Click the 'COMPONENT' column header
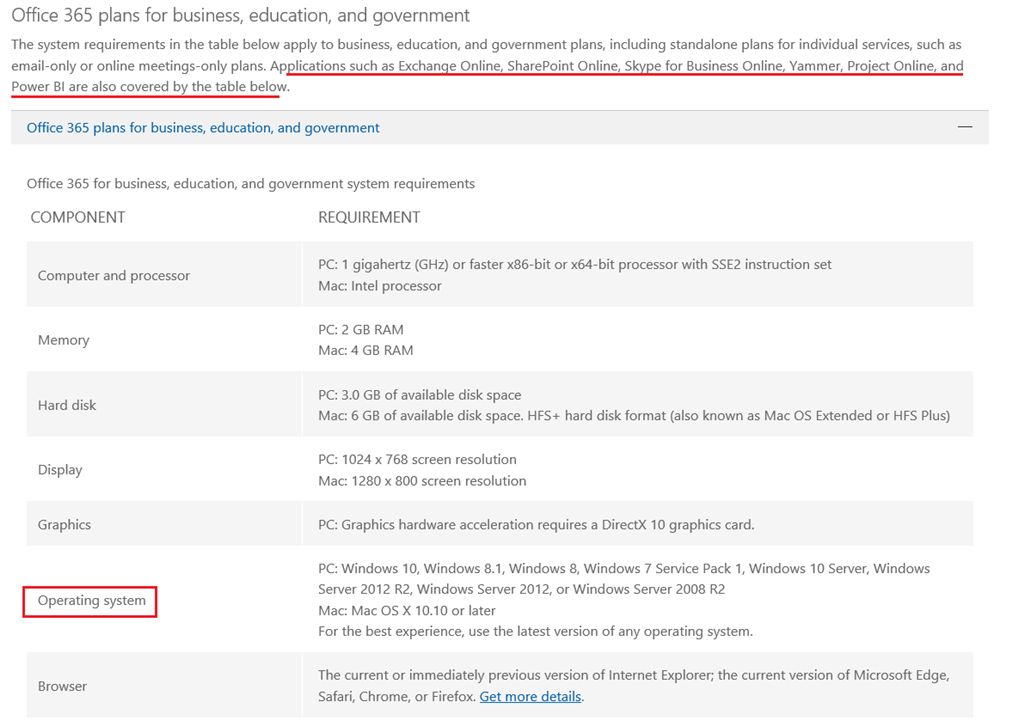The image size is (1024, 720). (x=78, y=217)
